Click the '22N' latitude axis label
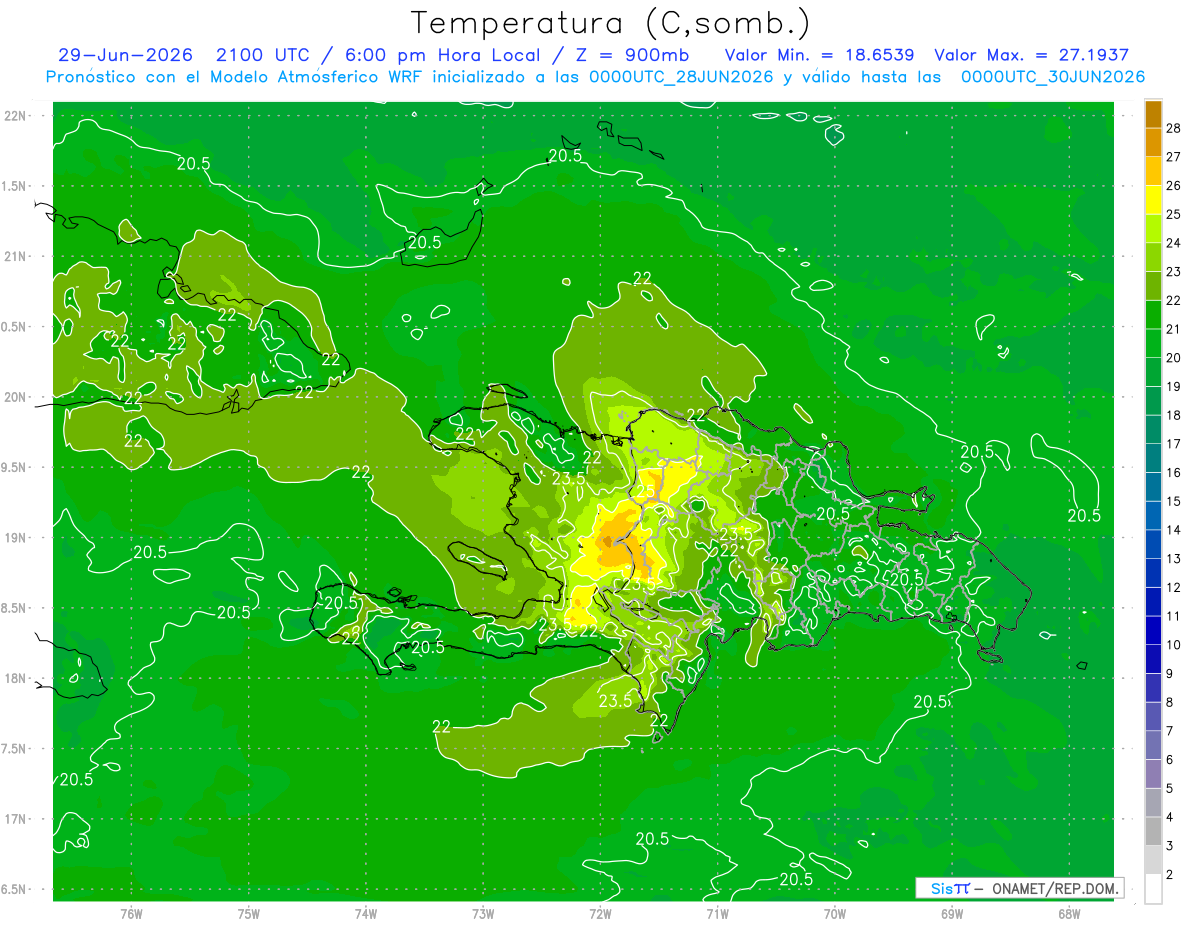The width and height of the screenshot is (1200, 927). point(16,116)
